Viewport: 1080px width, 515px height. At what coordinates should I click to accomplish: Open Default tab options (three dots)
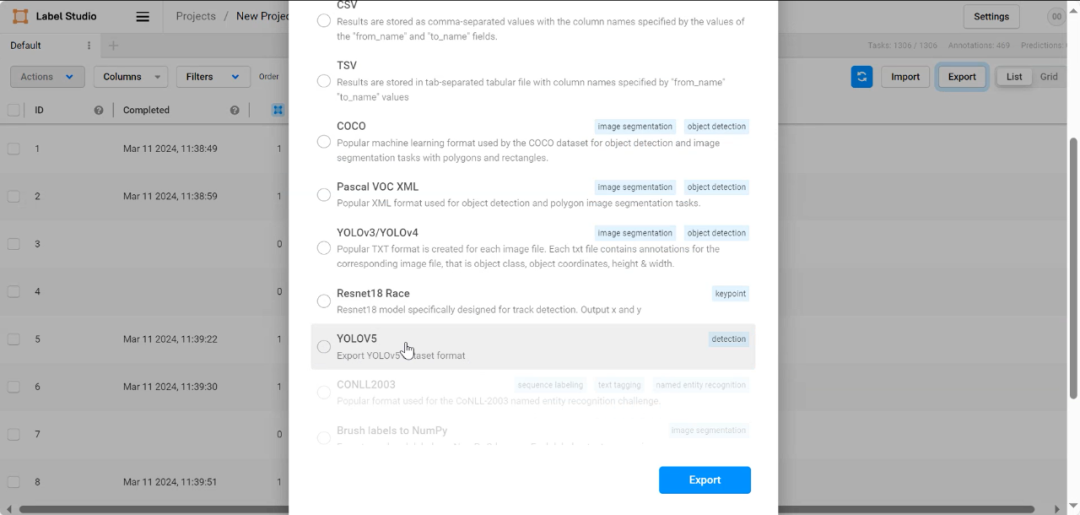pos(89,46)
